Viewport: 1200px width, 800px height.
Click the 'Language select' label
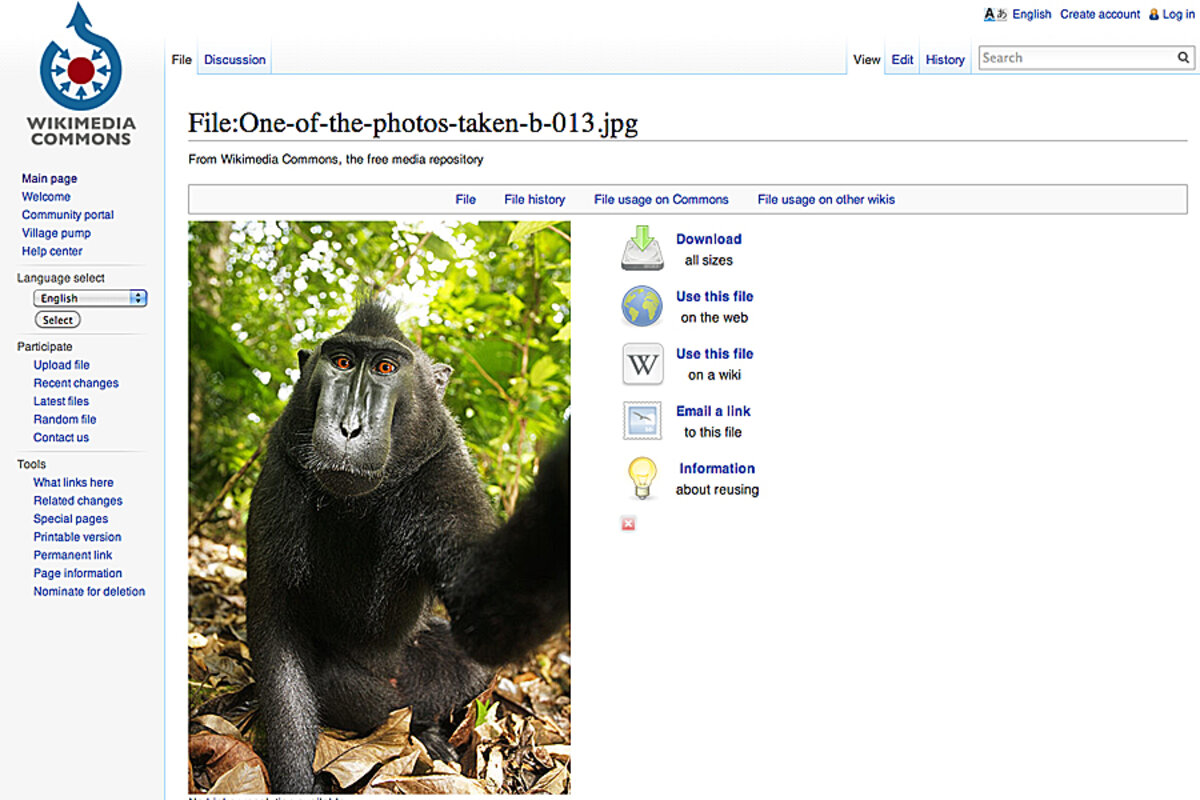click(x=61, y=278)
